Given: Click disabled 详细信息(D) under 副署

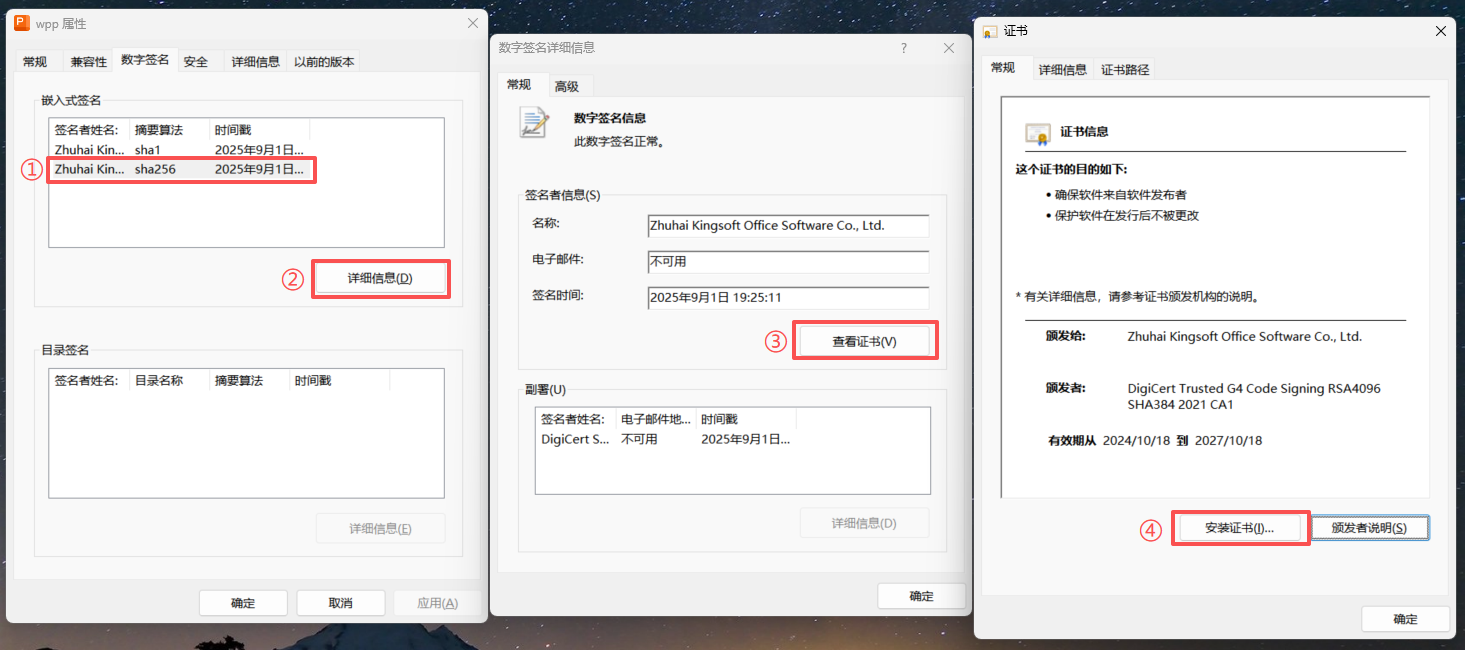Looking at the screenshot, I should point(864,523).
